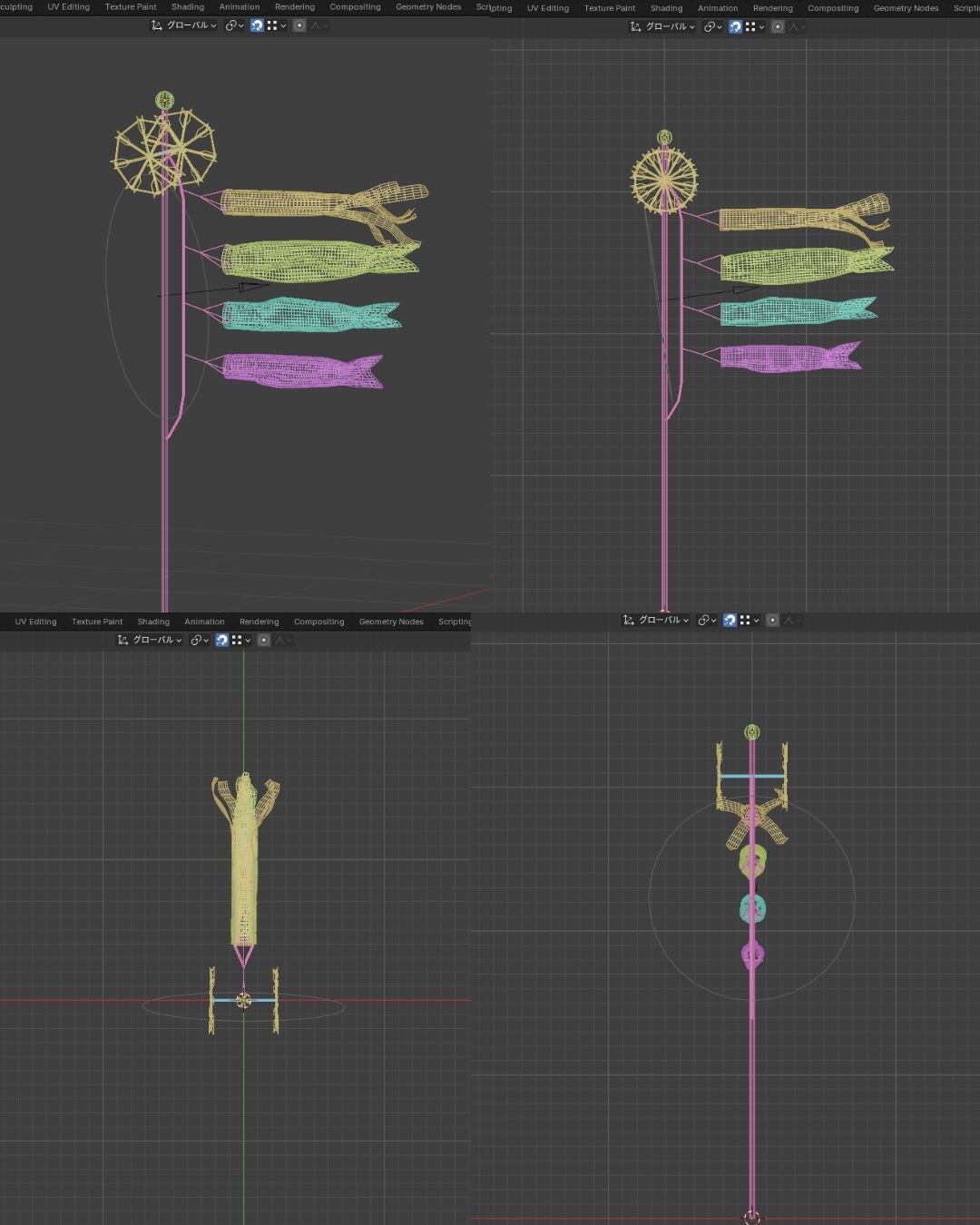Open pivot point dropdown in head-on circle view header
Viewport: 980px width, 1225px height.
click(x=707, y=620)
